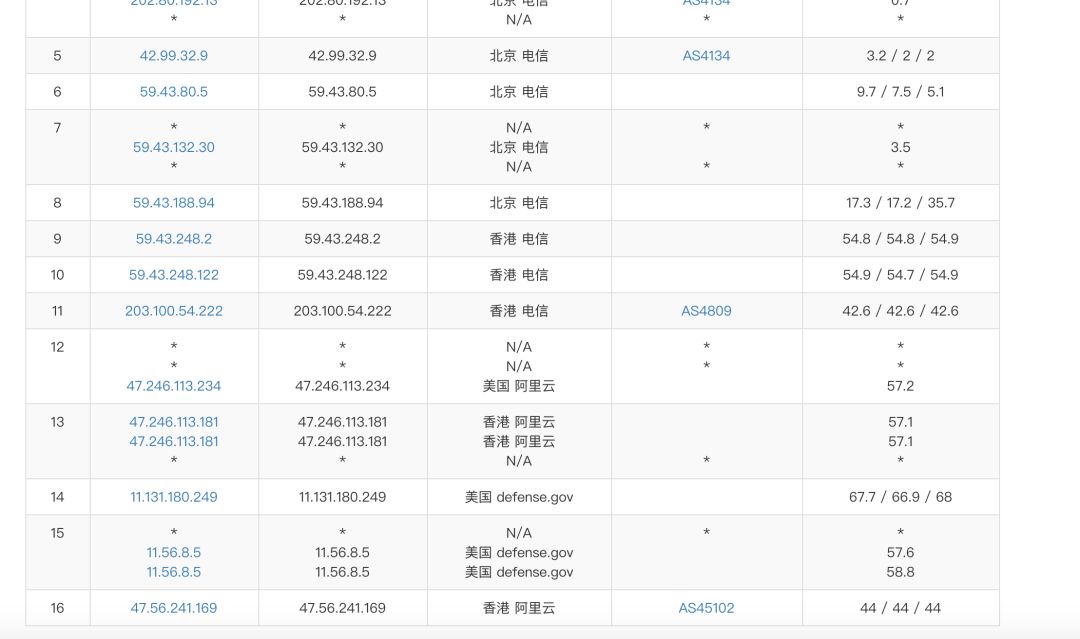This screenshot has height=639, width=1080.
Task: Click the blue 47.56.241.169 link
Action: (x=174, y=608)
